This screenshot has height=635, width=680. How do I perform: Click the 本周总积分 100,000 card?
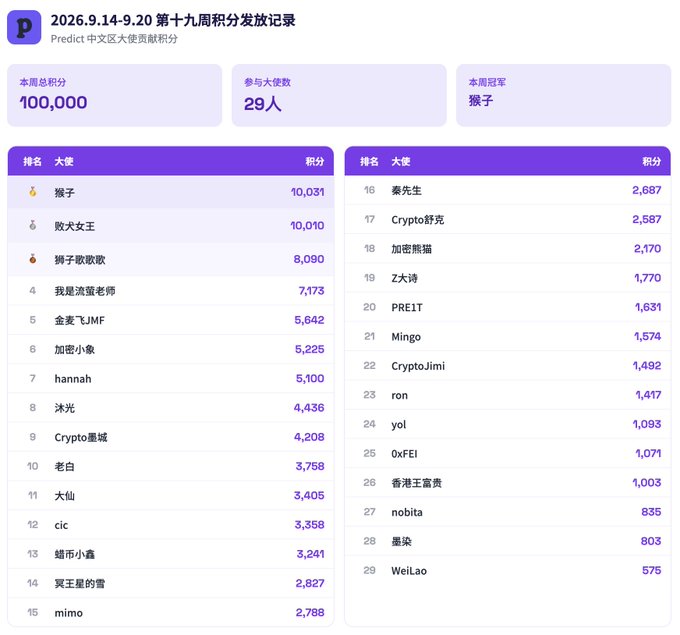(114, 95)
